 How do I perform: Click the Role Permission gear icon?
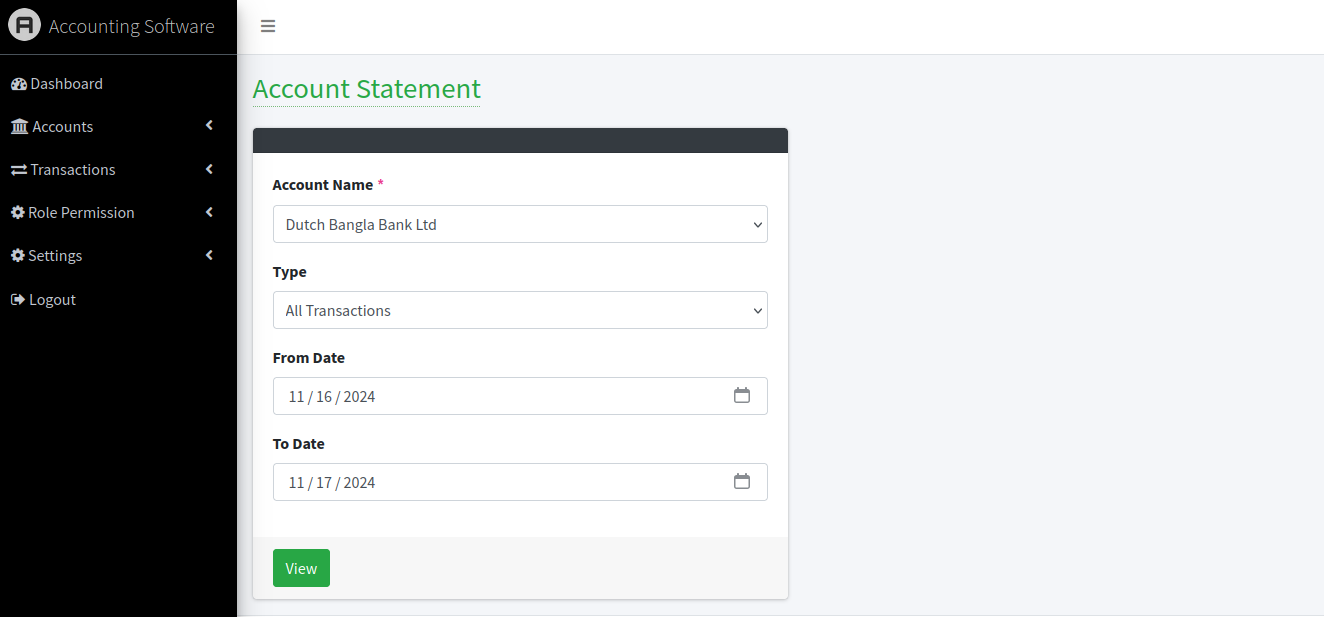pyautogui.click(x=18, y=213)
